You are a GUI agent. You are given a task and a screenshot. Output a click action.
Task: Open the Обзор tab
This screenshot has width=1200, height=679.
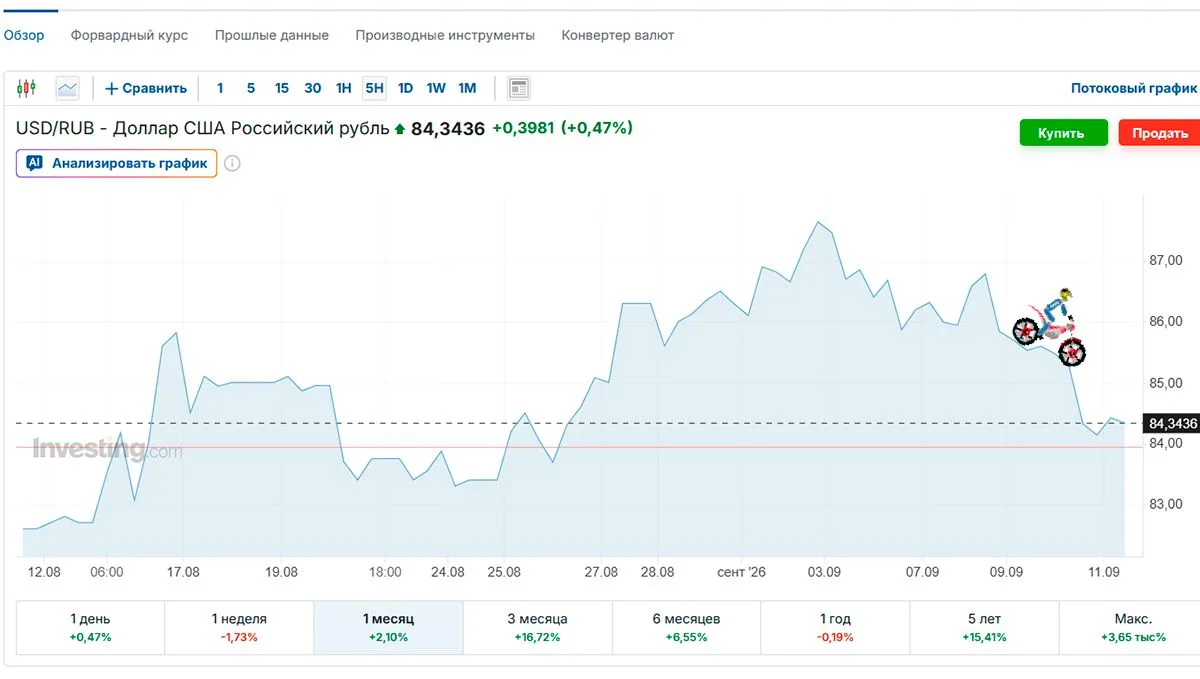click(24, 35)
